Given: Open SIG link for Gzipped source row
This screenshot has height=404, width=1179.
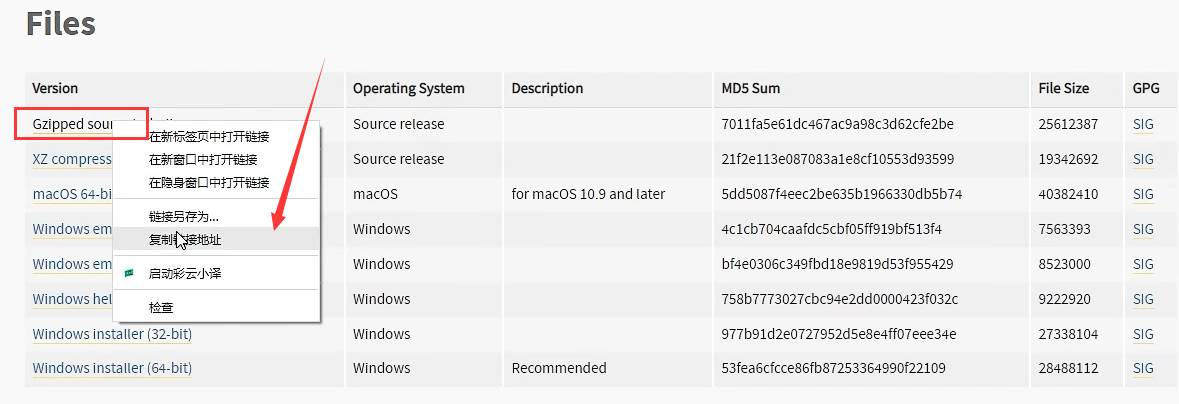Looking at the screenshot, I should point(1143,124).
